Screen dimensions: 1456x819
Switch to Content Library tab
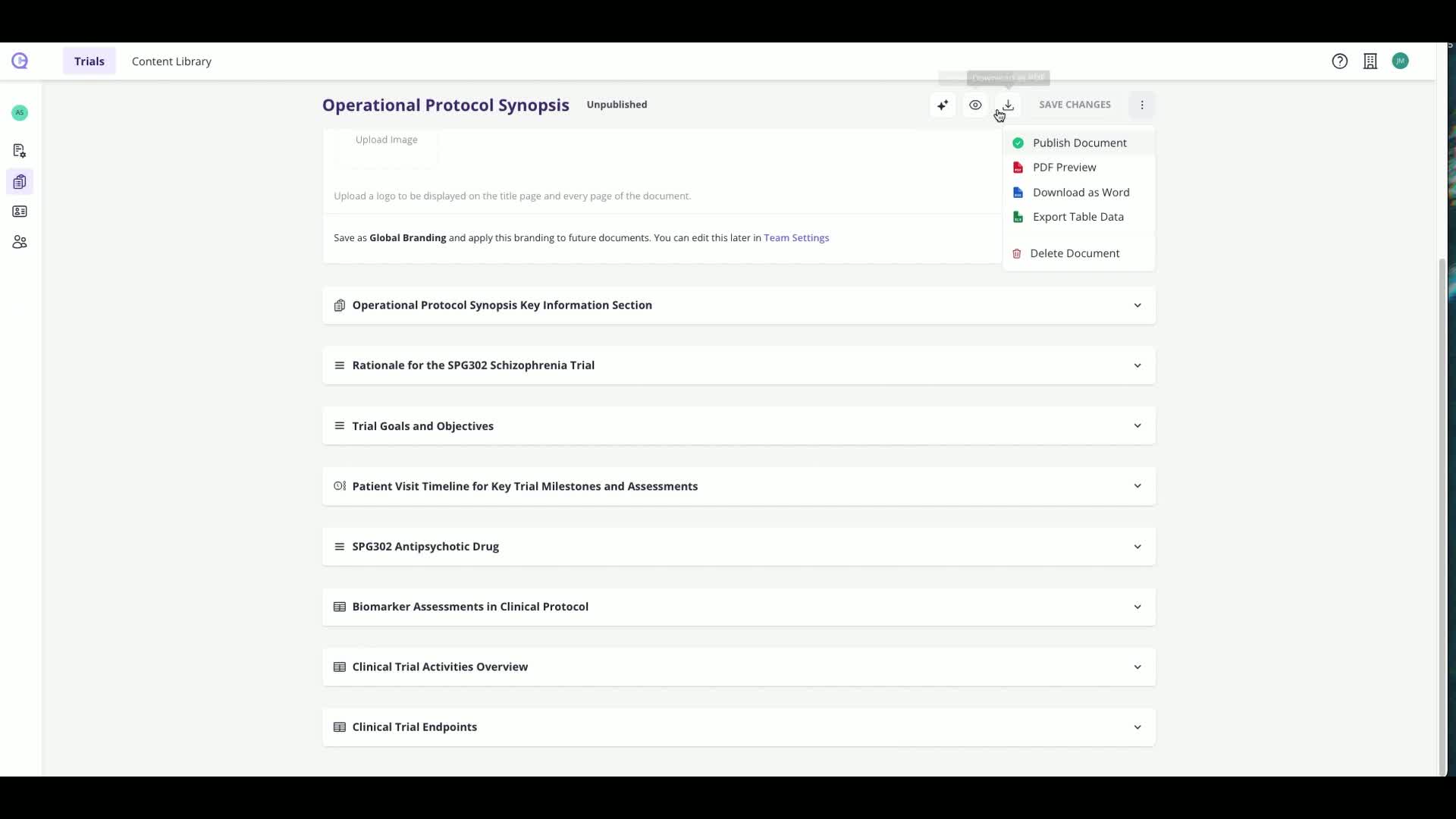171,61
